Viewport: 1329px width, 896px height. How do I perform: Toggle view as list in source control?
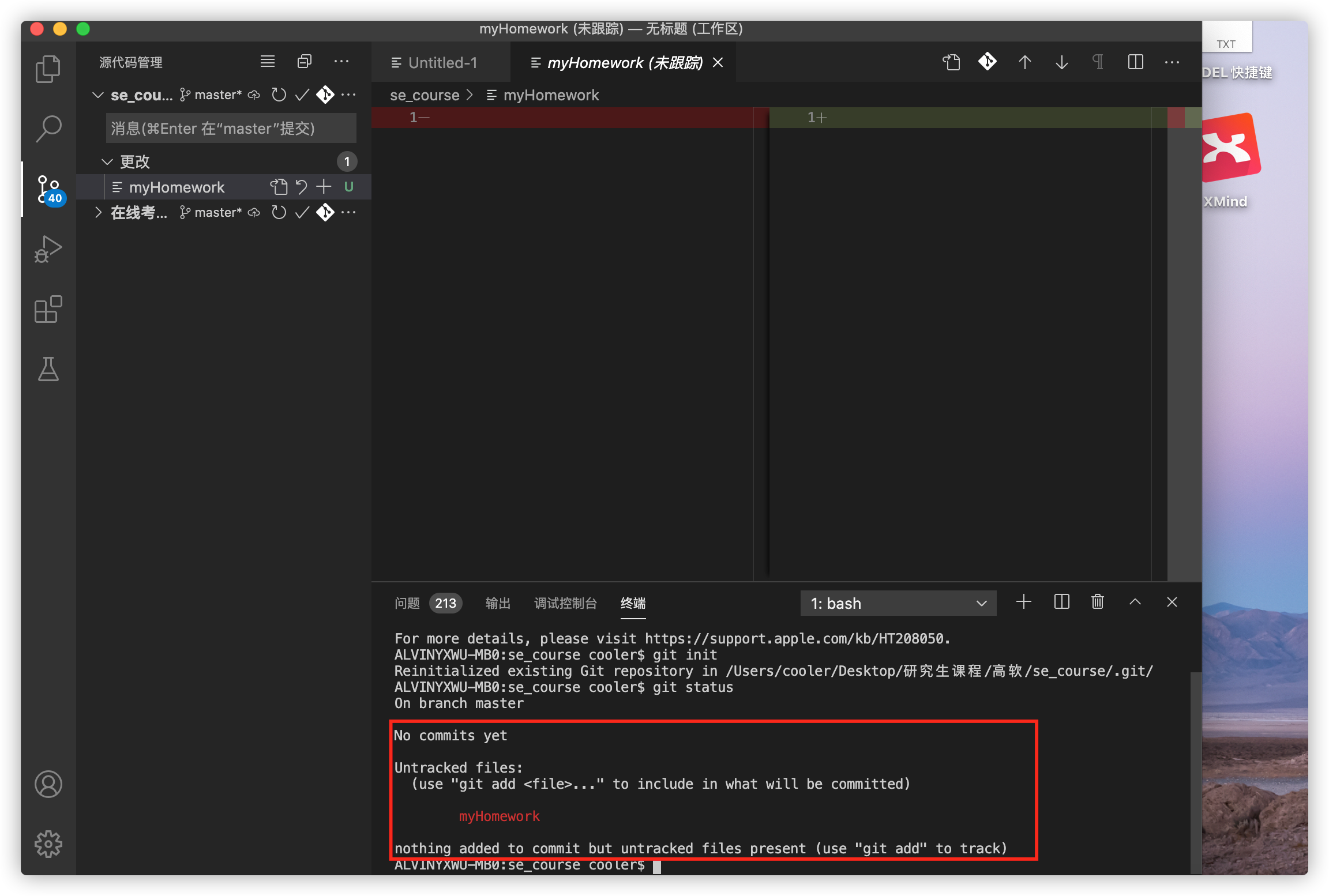[x=267, y=62]
